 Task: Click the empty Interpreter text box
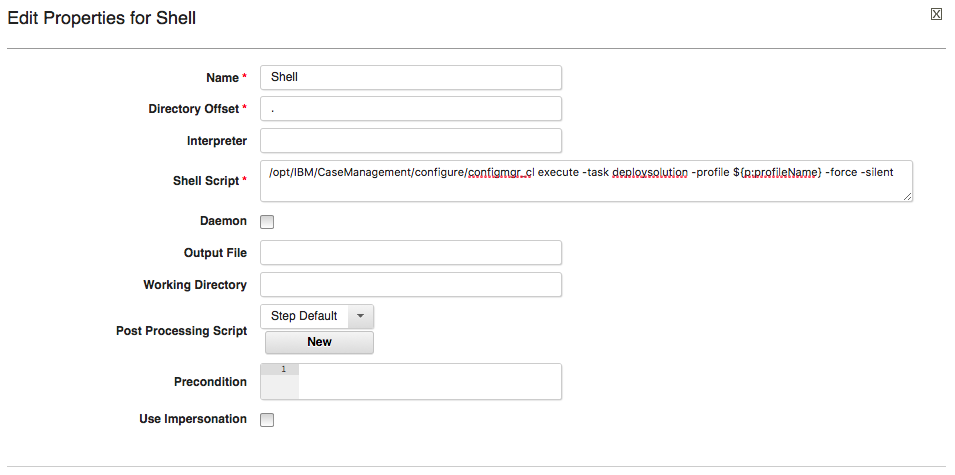(410, 141)
